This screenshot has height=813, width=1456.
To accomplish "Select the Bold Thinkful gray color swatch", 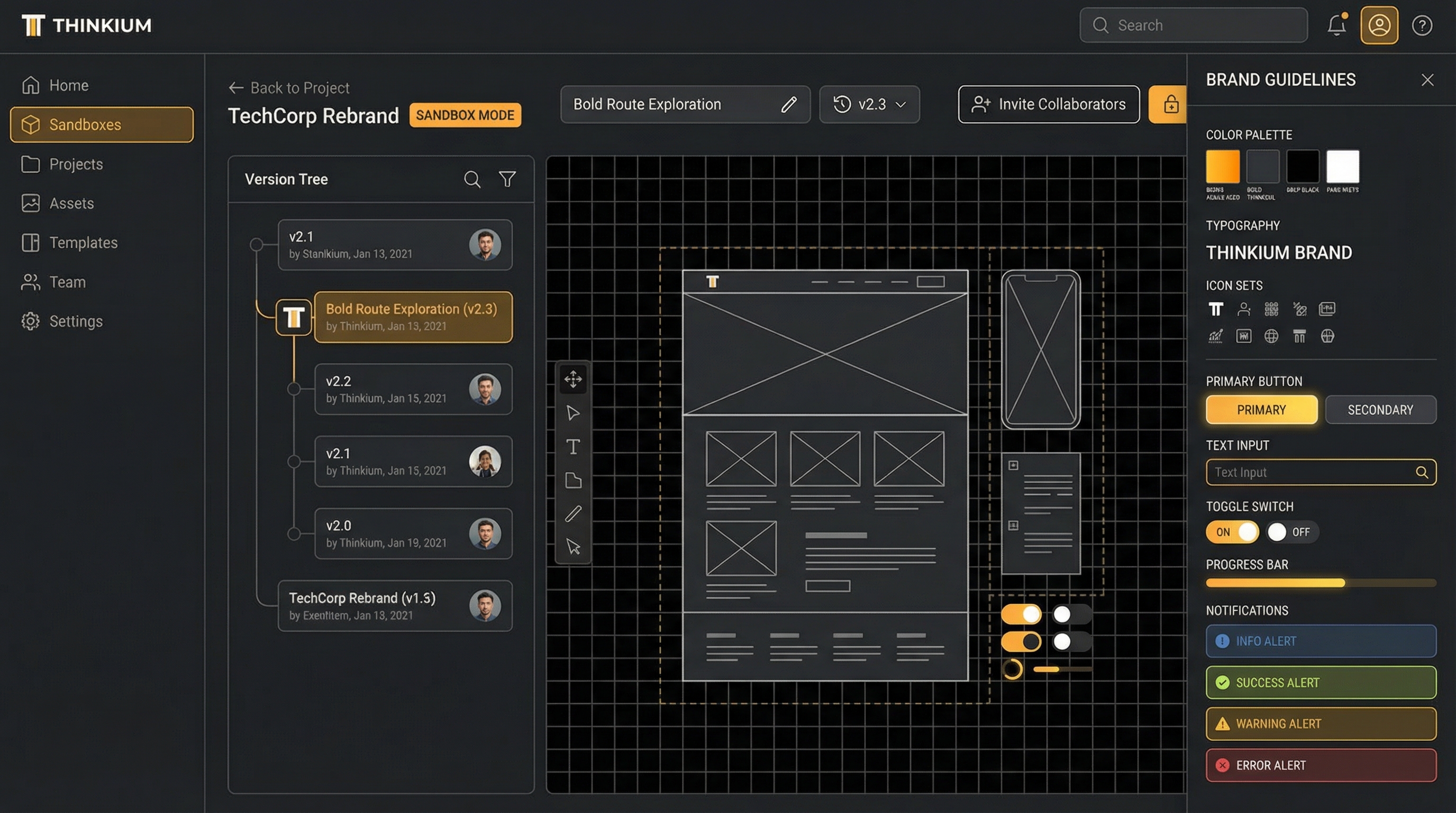I will [x=1262, y=169].
